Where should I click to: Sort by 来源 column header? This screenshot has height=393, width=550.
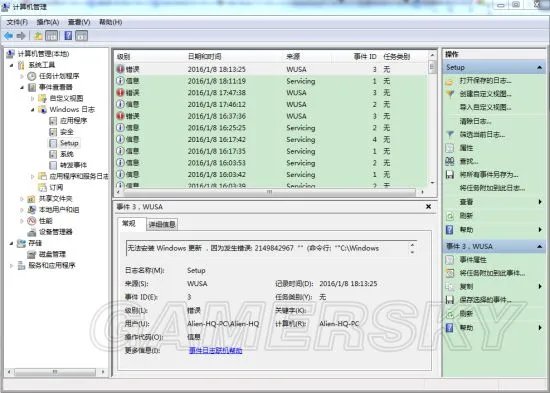[293, 56]
